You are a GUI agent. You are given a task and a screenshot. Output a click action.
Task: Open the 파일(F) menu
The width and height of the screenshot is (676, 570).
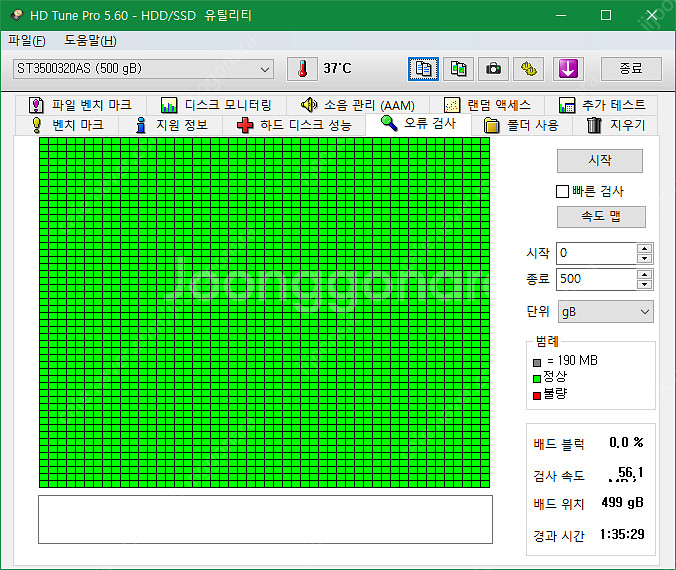tap(27, 41)
